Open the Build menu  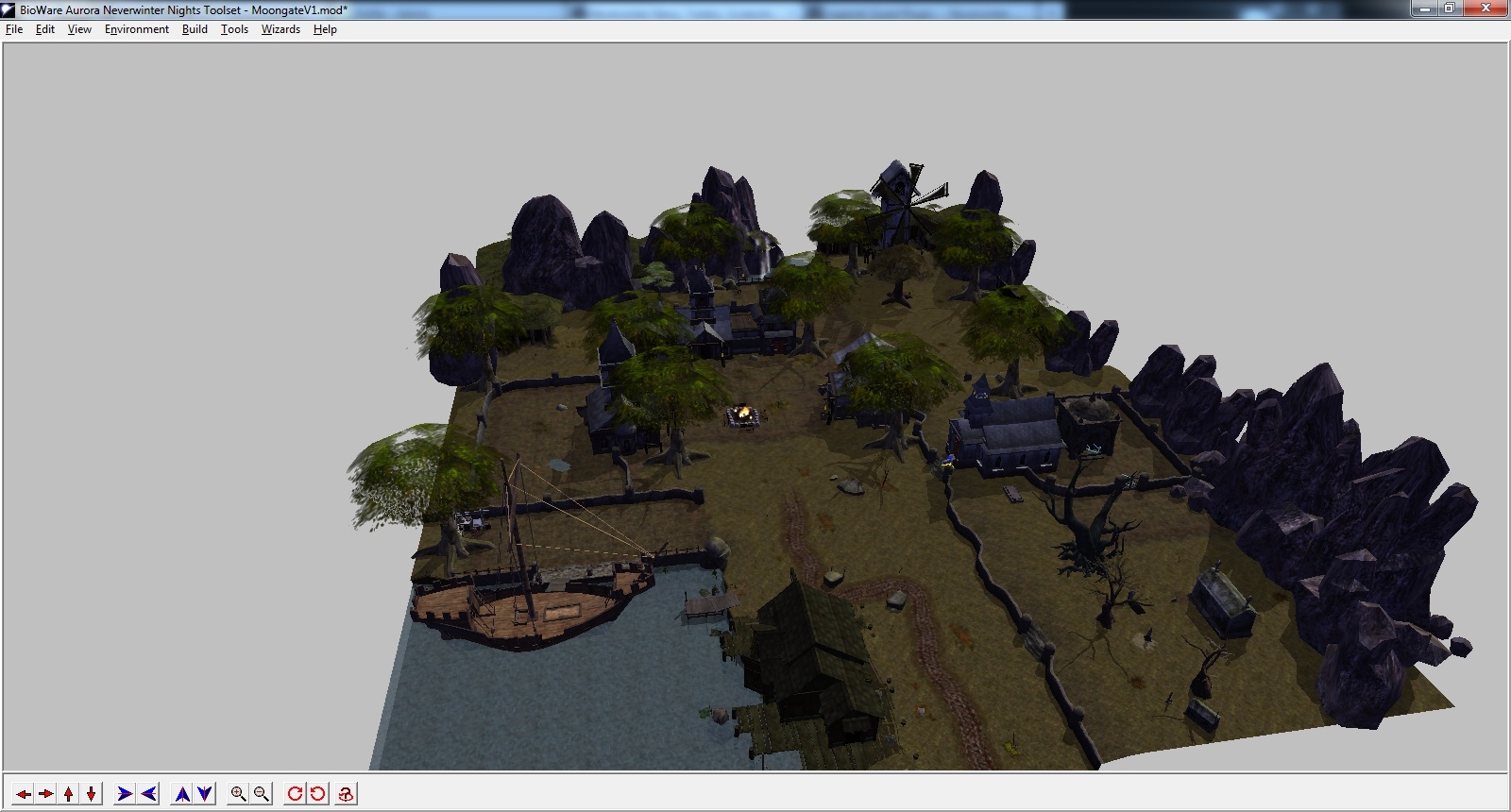pyautogui.click(x=195, y=29)
